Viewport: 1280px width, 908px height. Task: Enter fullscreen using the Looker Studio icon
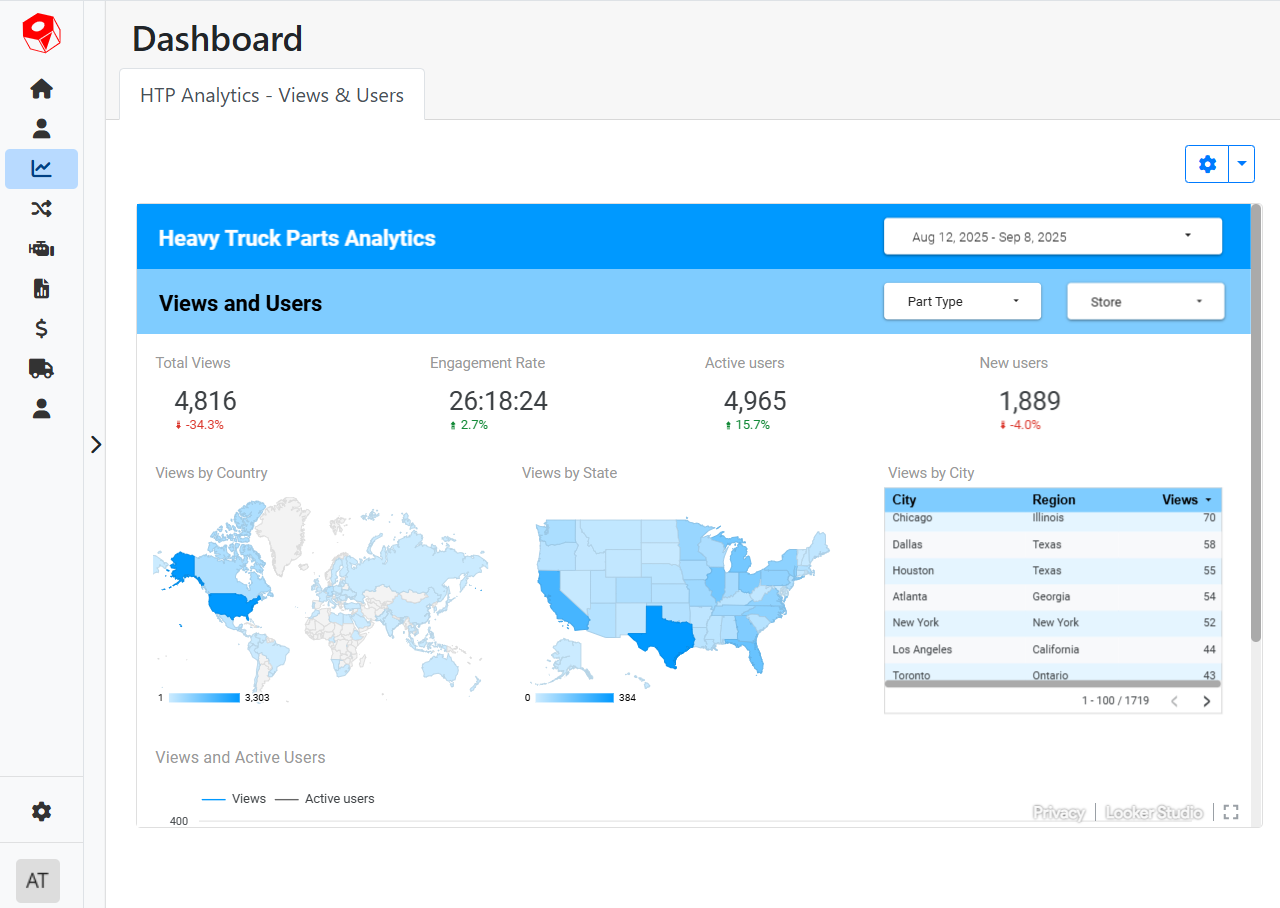(1231, 812)
